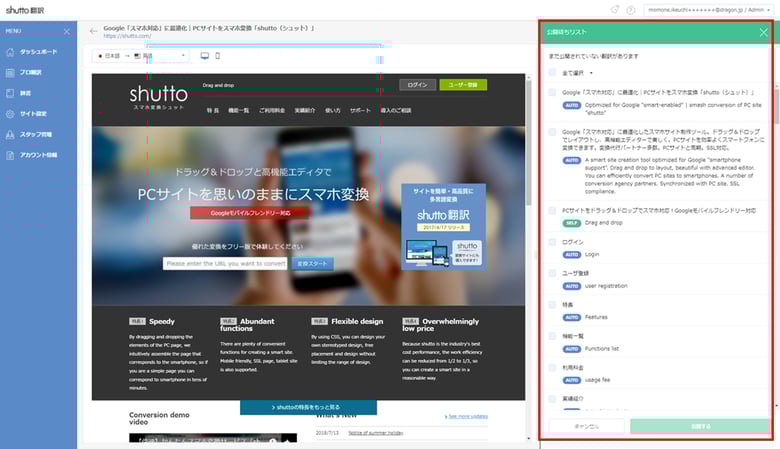Open the アカウント情報 menu item

38,155
